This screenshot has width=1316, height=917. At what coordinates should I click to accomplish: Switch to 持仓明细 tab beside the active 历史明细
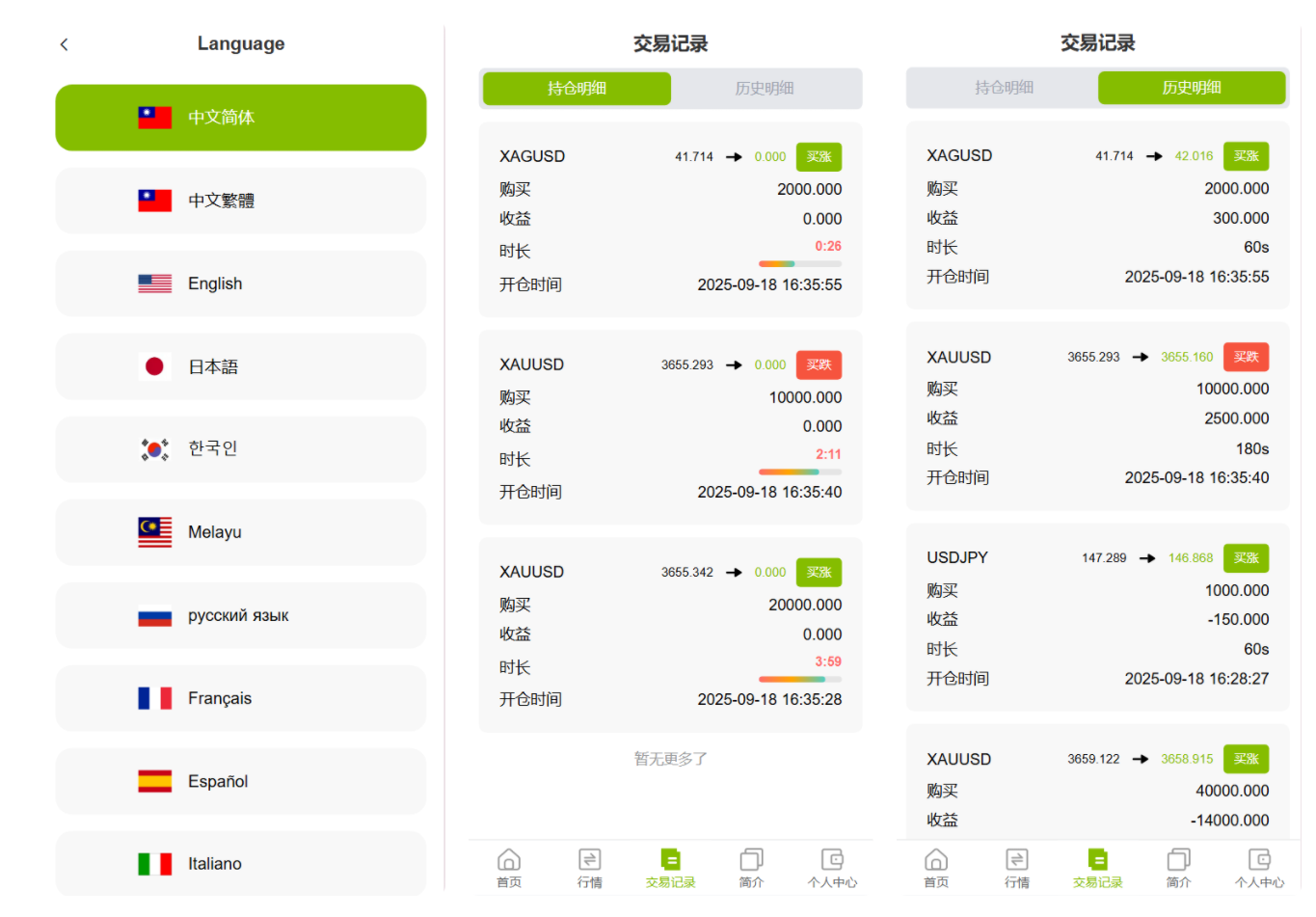tap(1004, 88)
